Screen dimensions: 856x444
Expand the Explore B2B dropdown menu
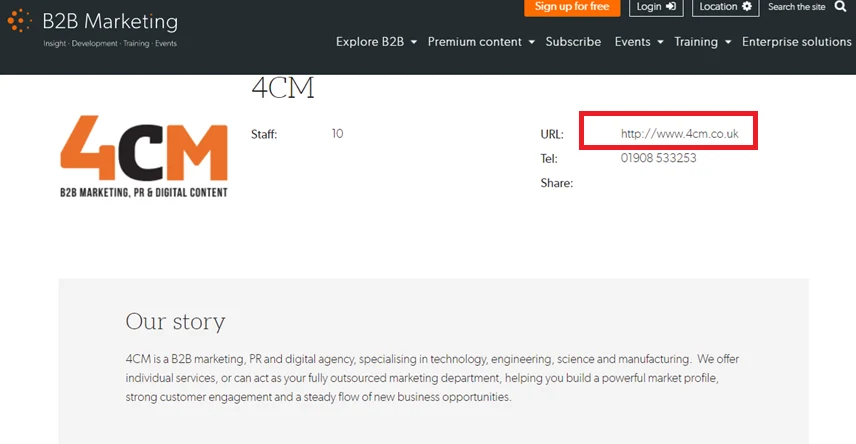pos(376,42)
